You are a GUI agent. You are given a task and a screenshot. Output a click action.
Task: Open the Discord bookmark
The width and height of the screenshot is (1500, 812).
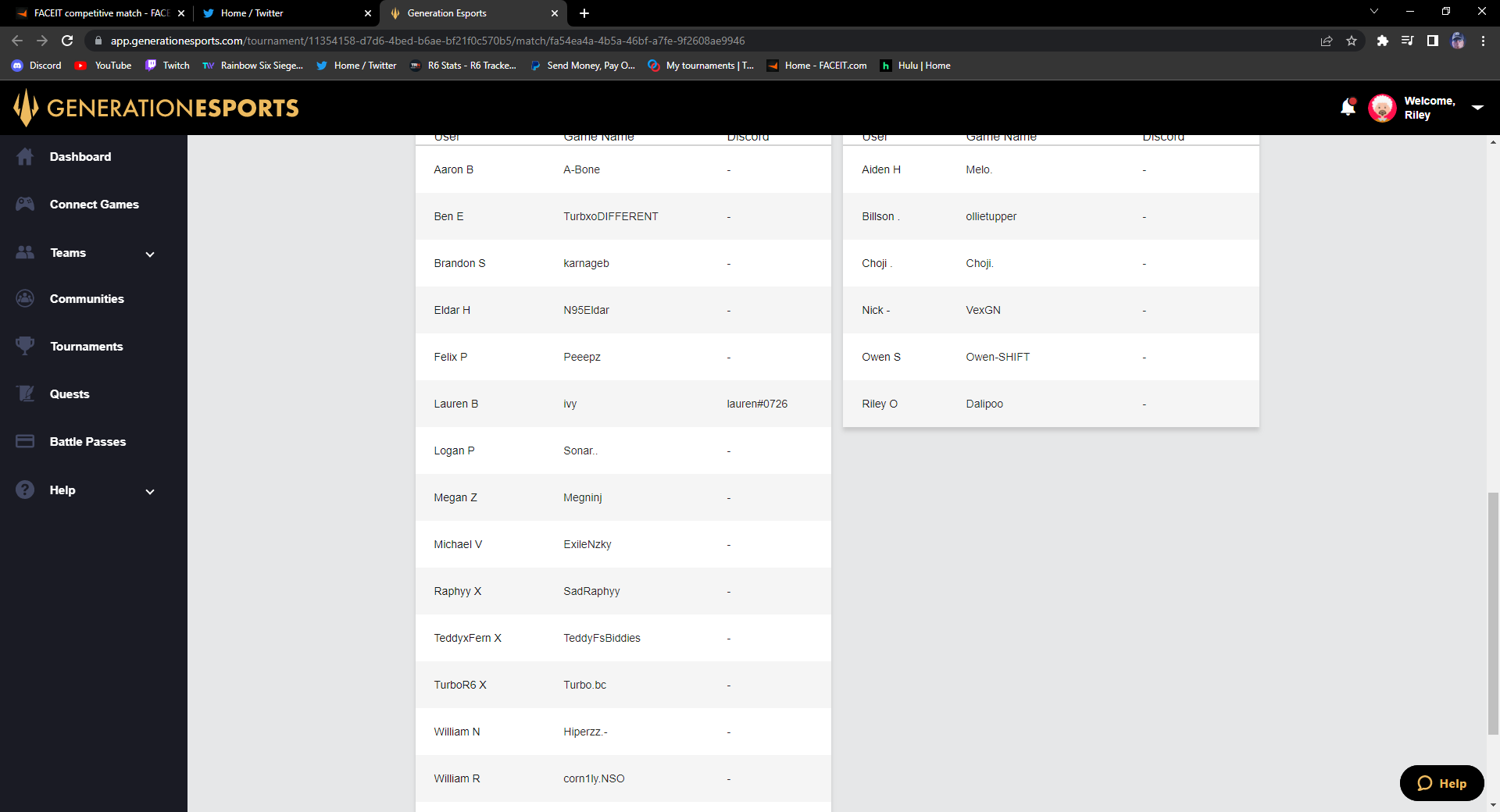tap(36, 66)
